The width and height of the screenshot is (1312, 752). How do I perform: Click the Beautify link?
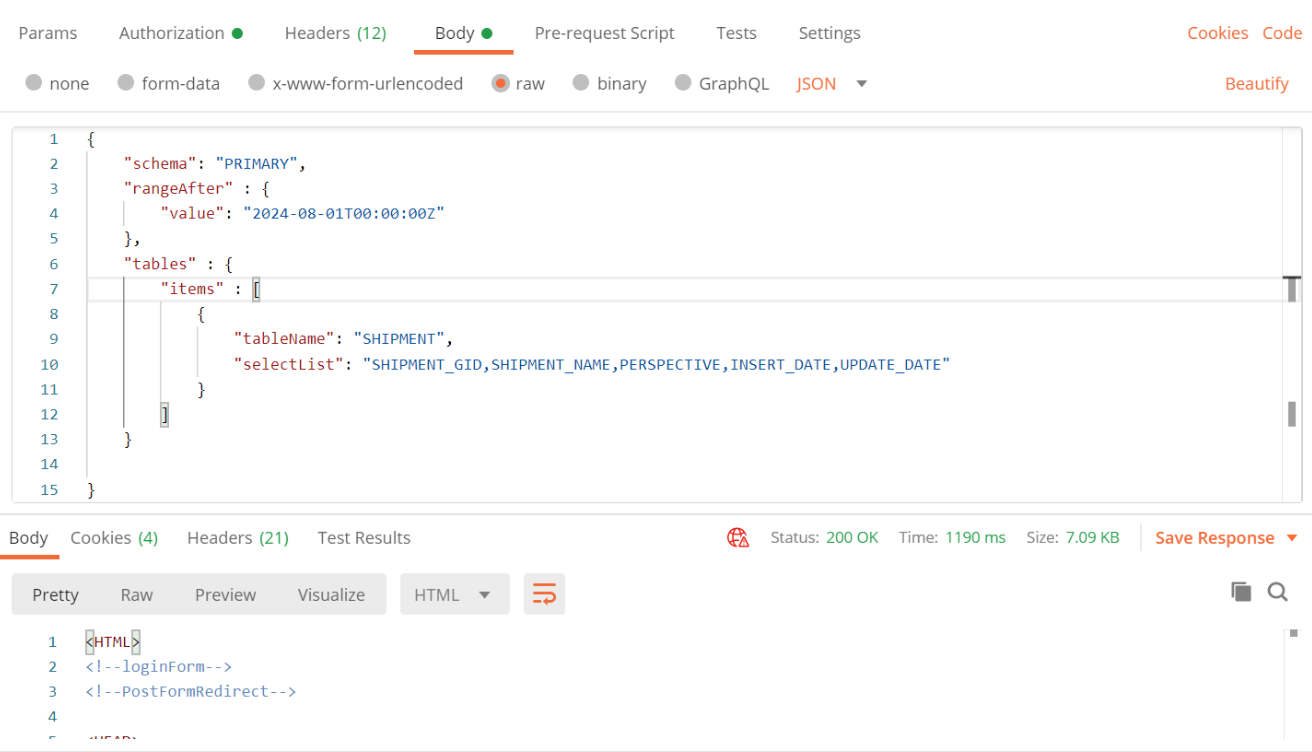[1257, 83]
